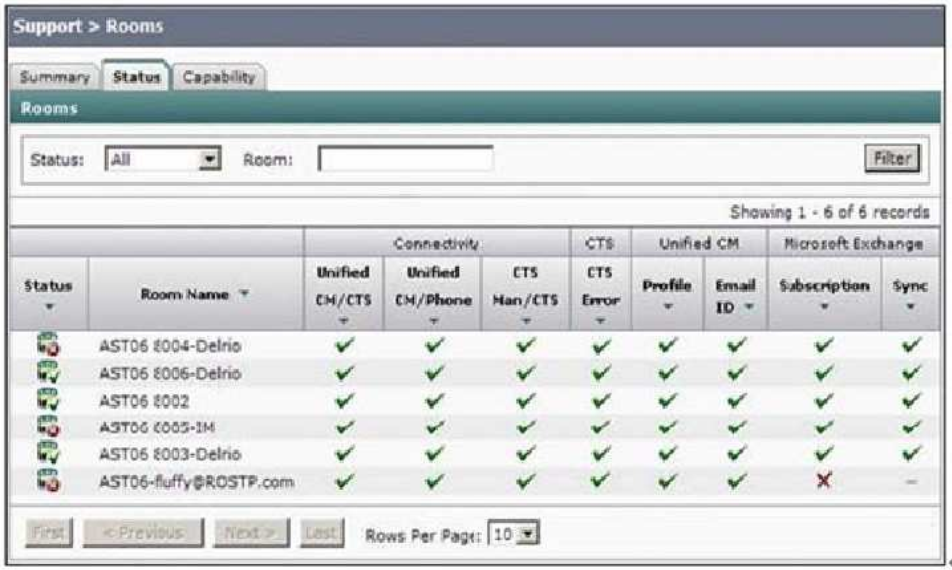This screenshot has height=570, width=952.
Task: Click status icon for AST06 8002 room
Action: (48, 399)
